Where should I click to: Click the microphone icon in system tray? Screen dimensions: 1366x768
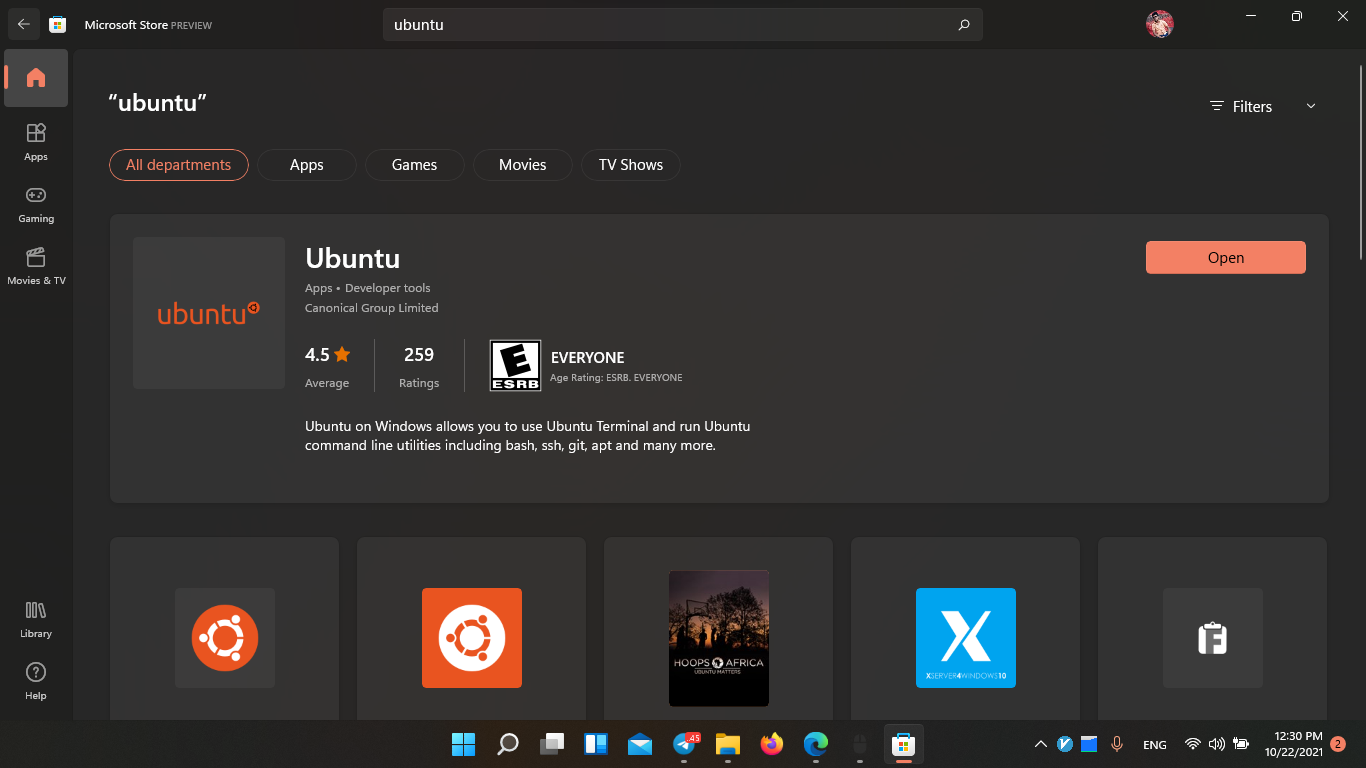point(1117,744)
